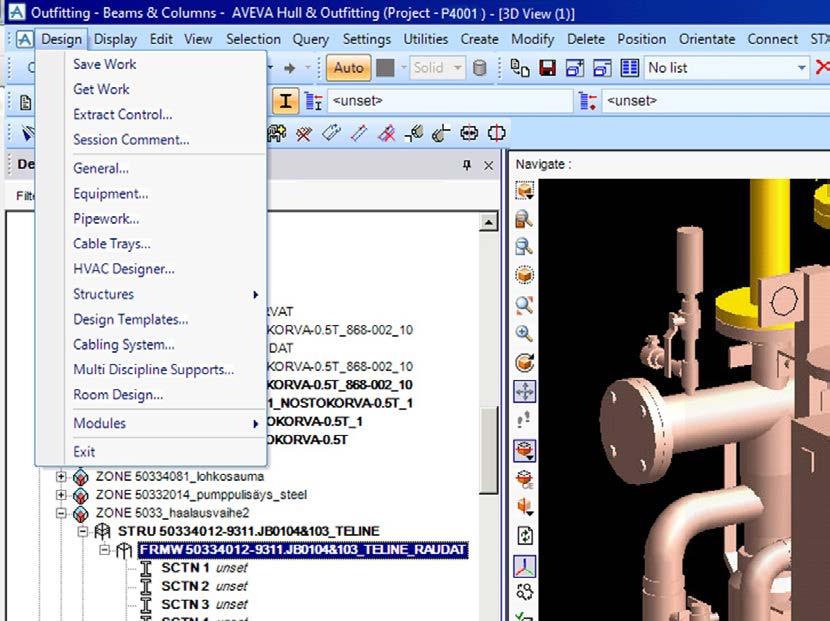
Task: Click the first unset specification field
Action: click(x=450, y=101)
